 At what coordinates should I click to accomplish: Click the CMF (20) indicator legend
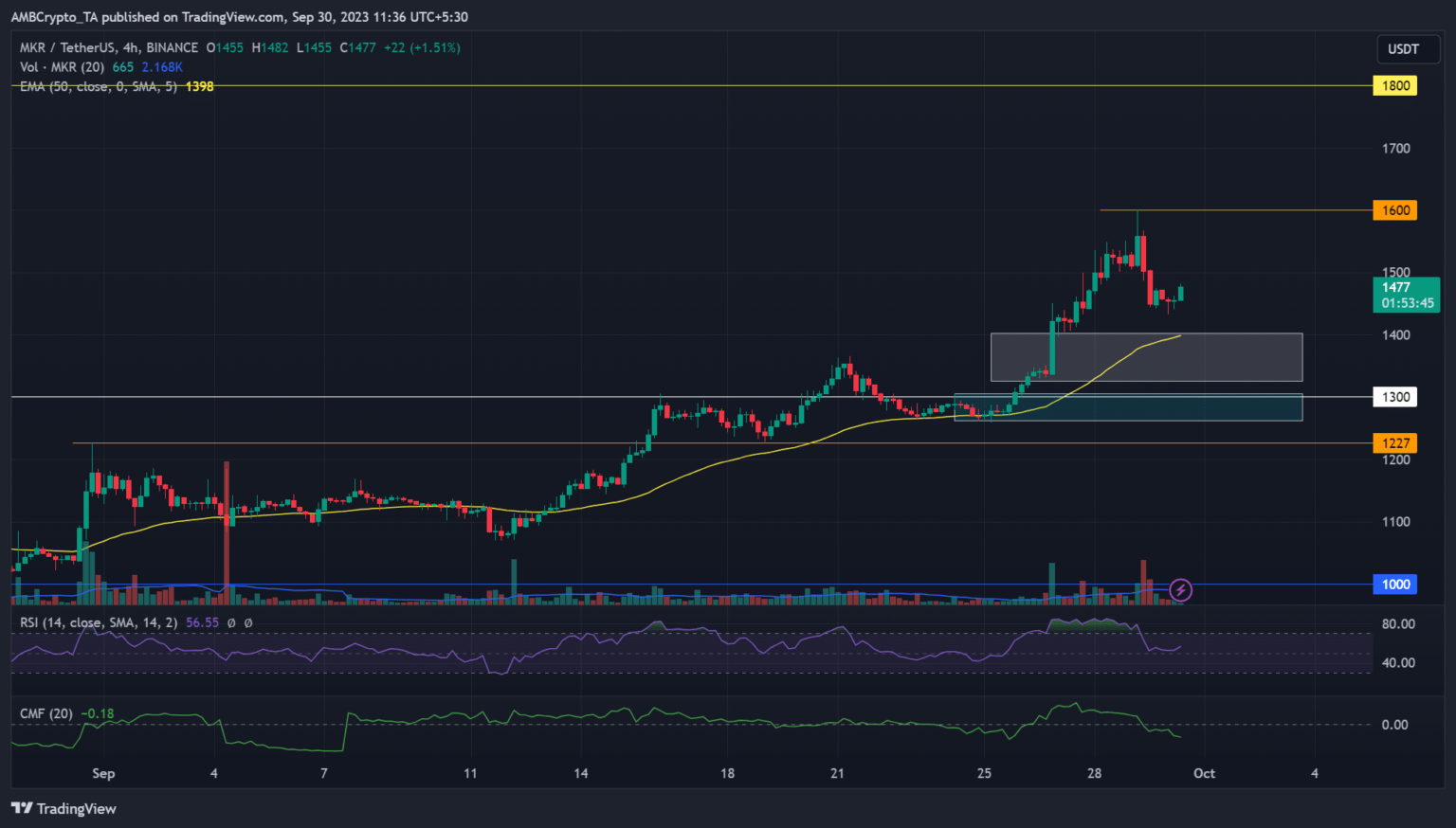click(x=46, y=713)
